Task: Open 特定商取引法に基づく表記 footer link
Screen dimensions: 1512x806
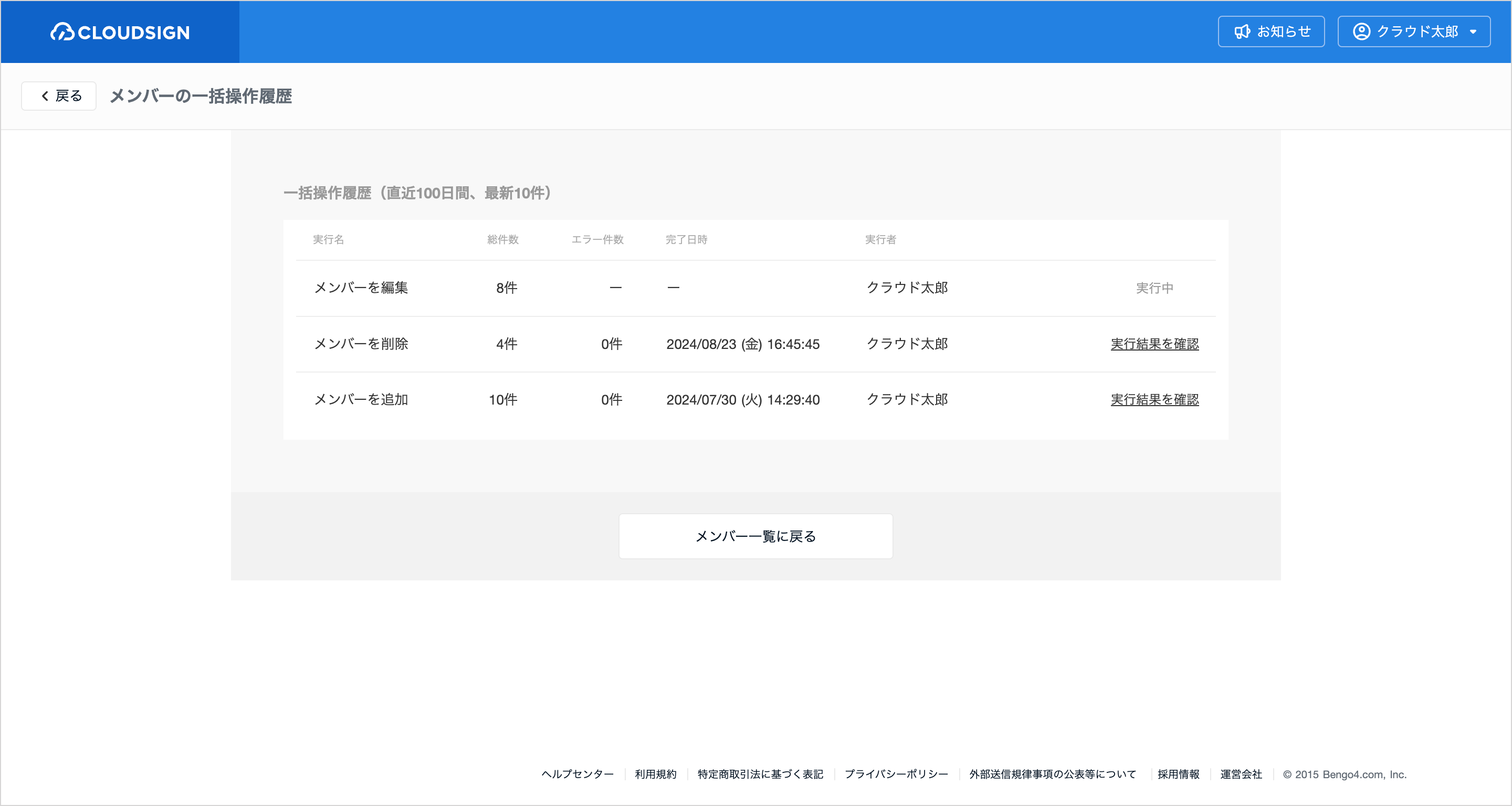Action: pos(761,775)
